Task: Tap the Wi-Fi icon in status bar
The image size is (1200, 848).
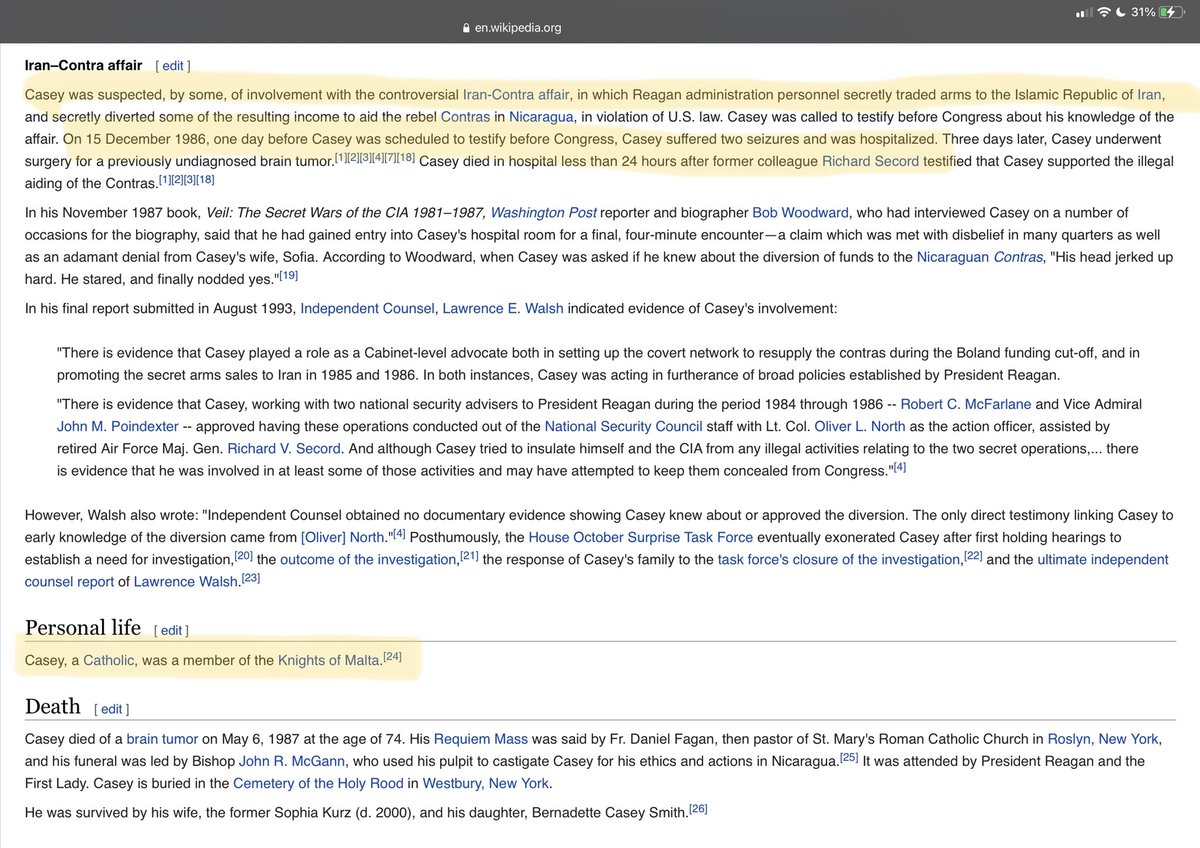Action: pyautogui.click(x=1104, y=12)
